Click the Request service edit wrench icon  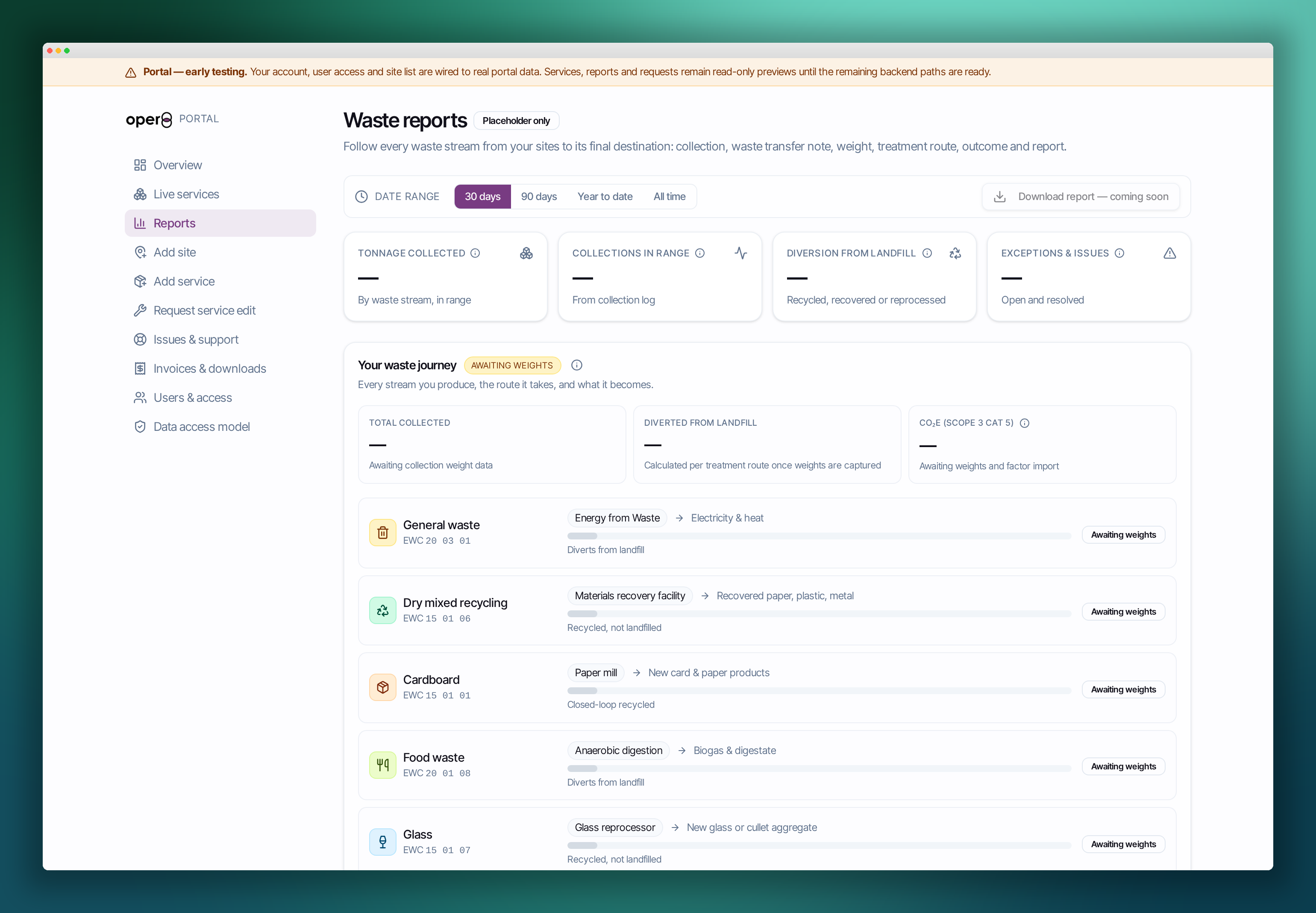(x=140, y=311)
